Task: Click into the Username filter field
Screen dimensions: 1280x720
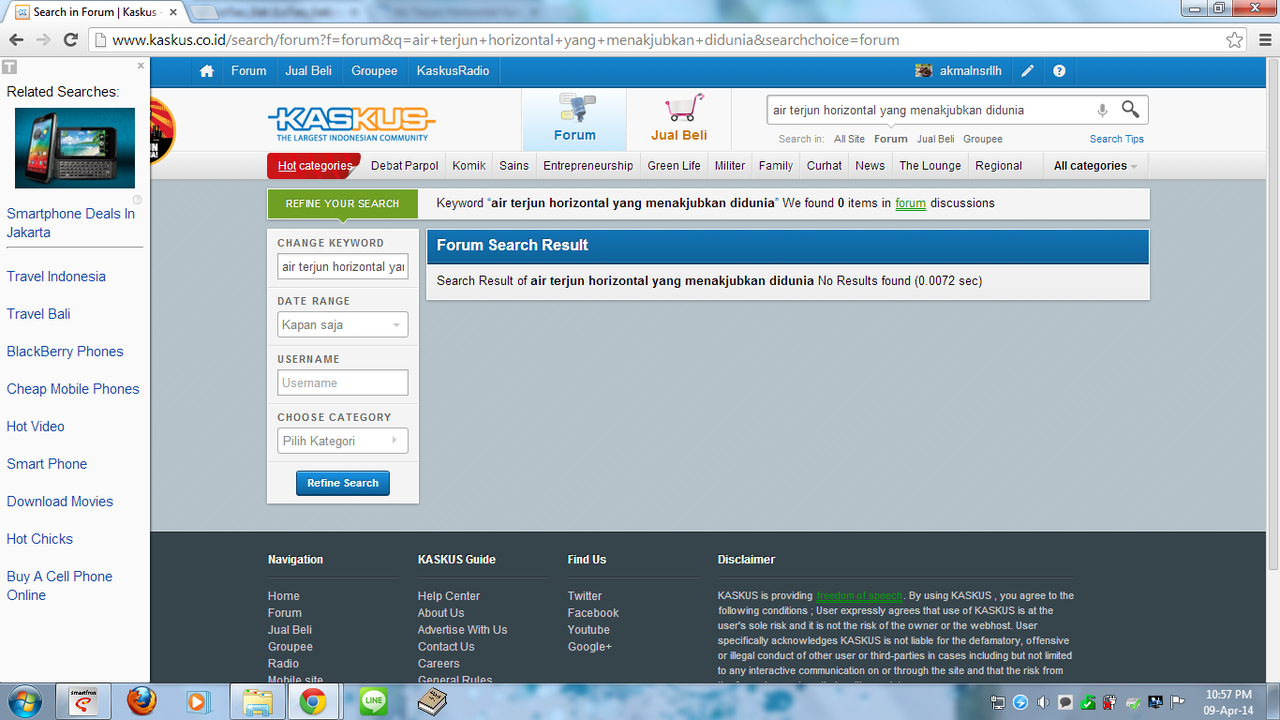Action: (343, 383)
